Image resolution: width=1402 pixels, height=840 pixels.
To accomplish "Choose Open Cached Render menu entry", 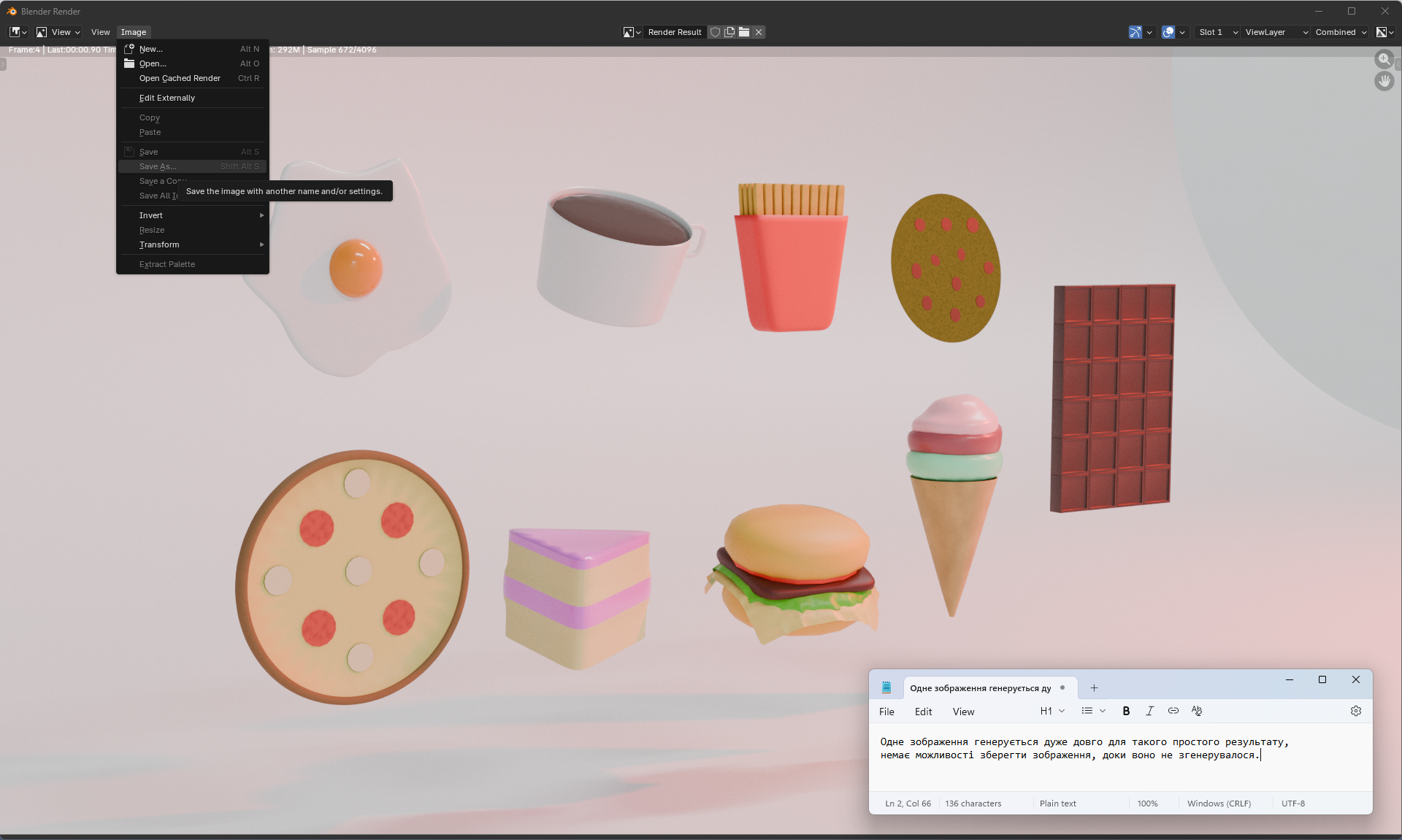I will 180,78.
